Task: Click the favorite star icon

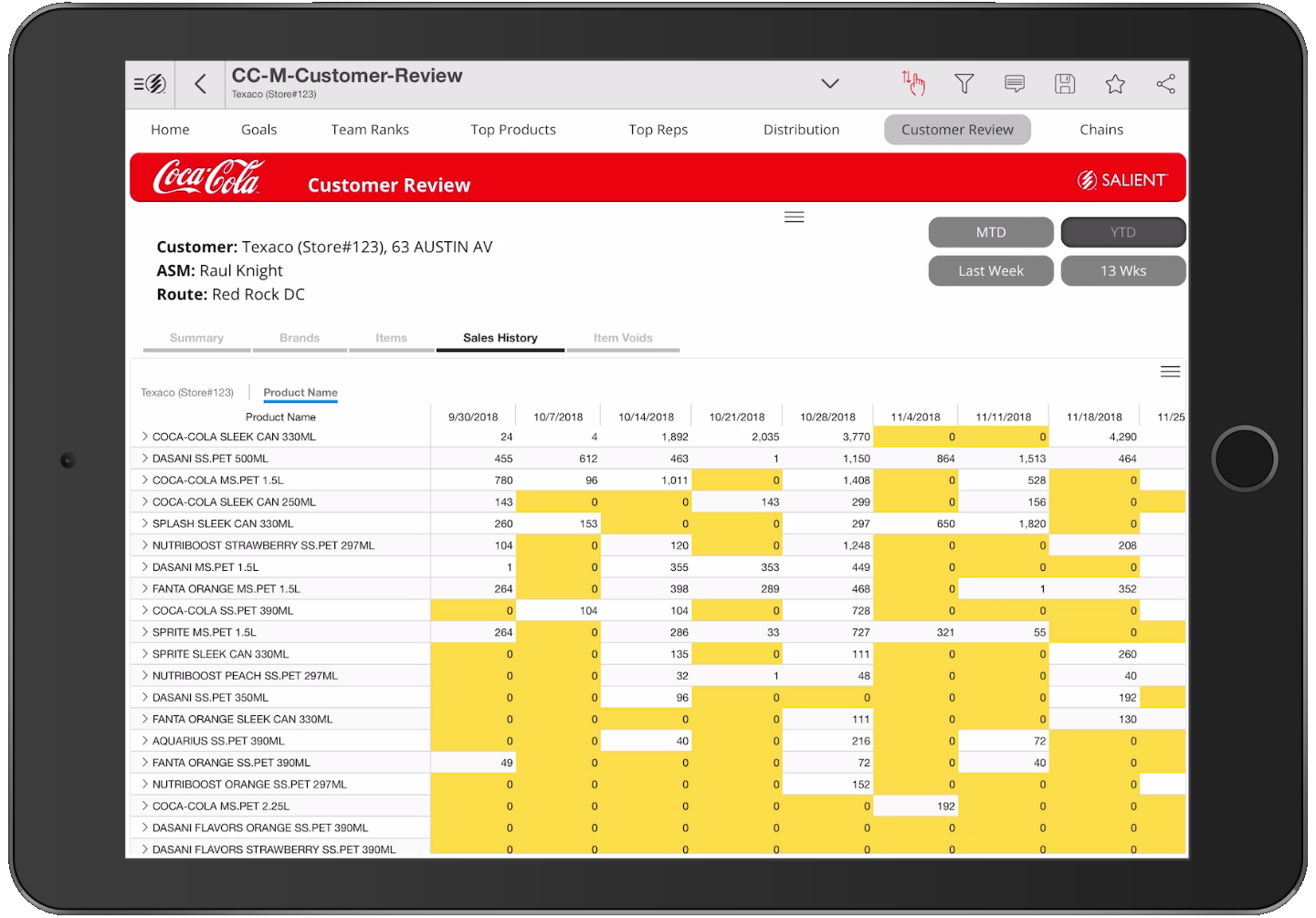Action: (x=1115, y=84)
